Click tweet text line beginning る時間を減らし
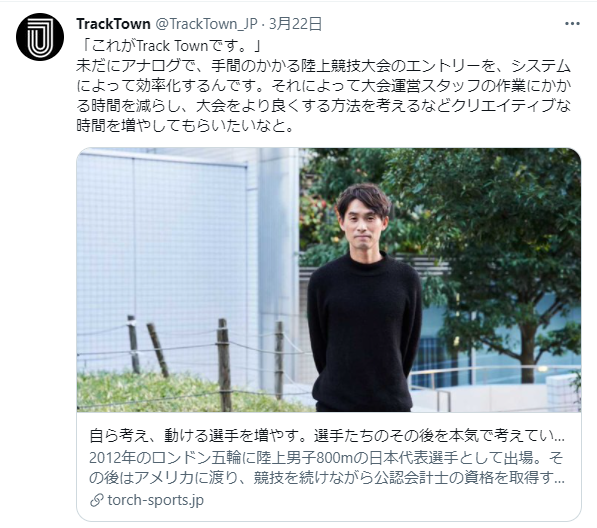 [x=324, y=106]
